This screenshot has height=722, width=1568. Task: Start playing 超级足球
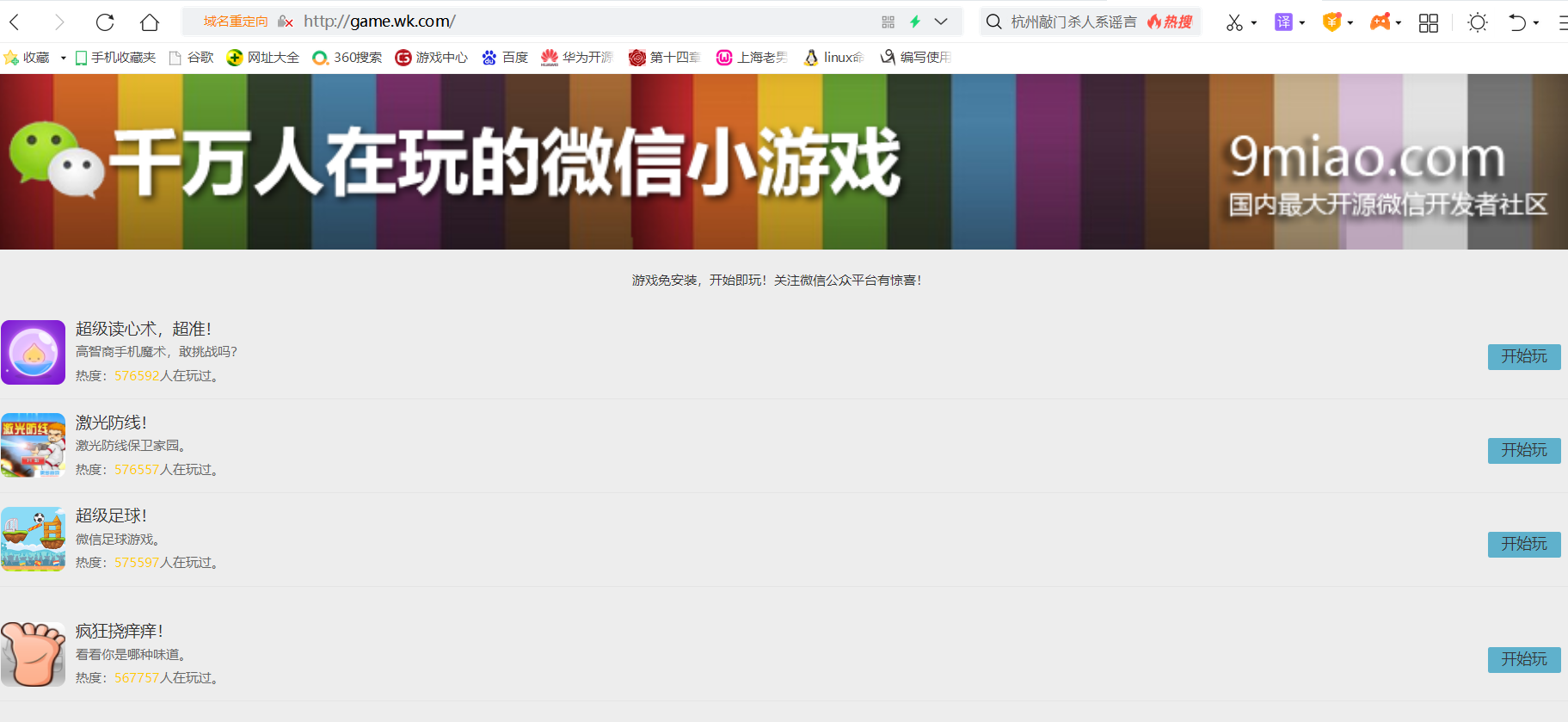[1524, 544]
